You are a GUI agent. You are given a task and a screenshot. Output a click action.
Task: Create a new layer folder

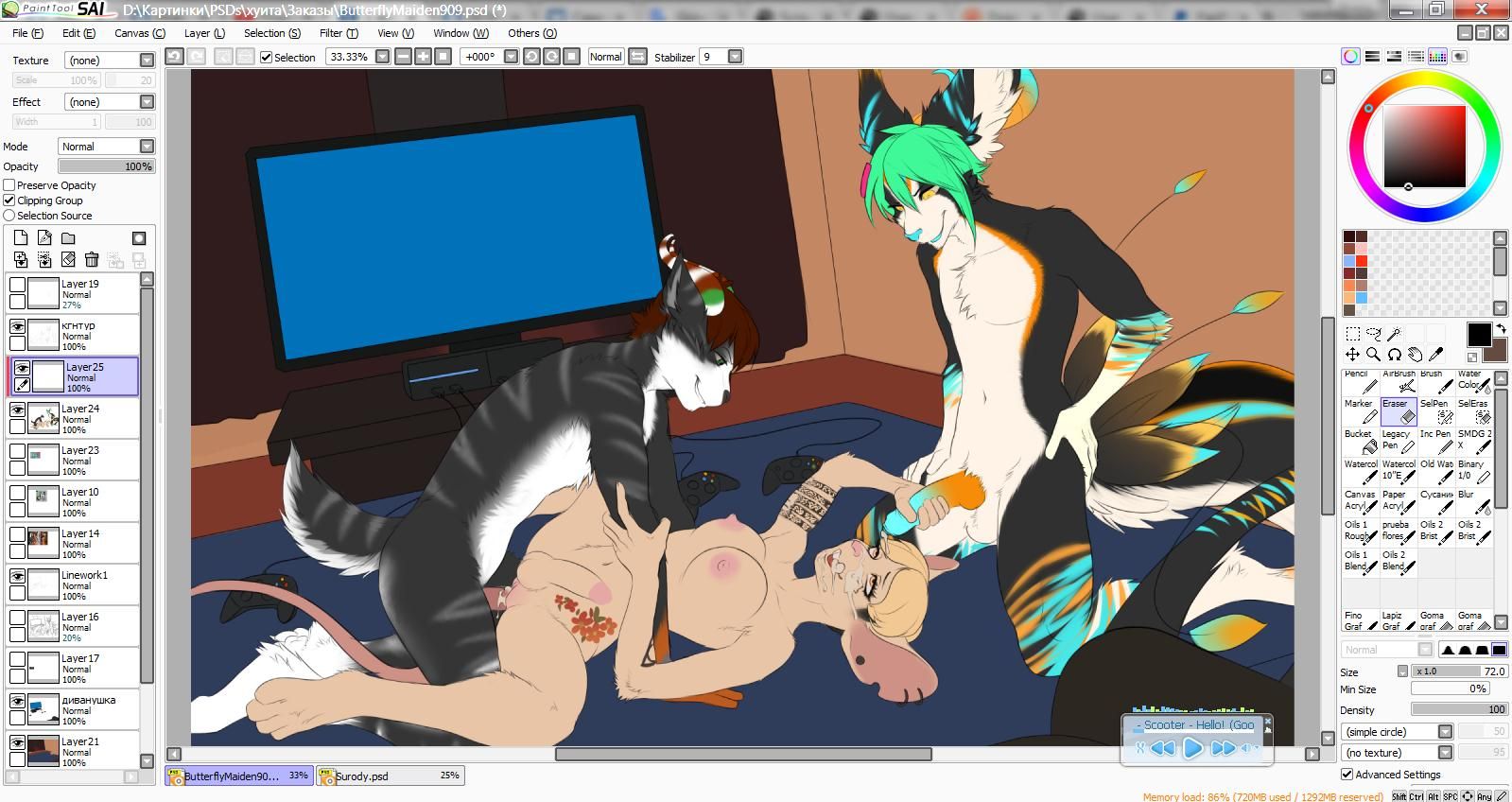pyautogui.click(x=68, y=238)
